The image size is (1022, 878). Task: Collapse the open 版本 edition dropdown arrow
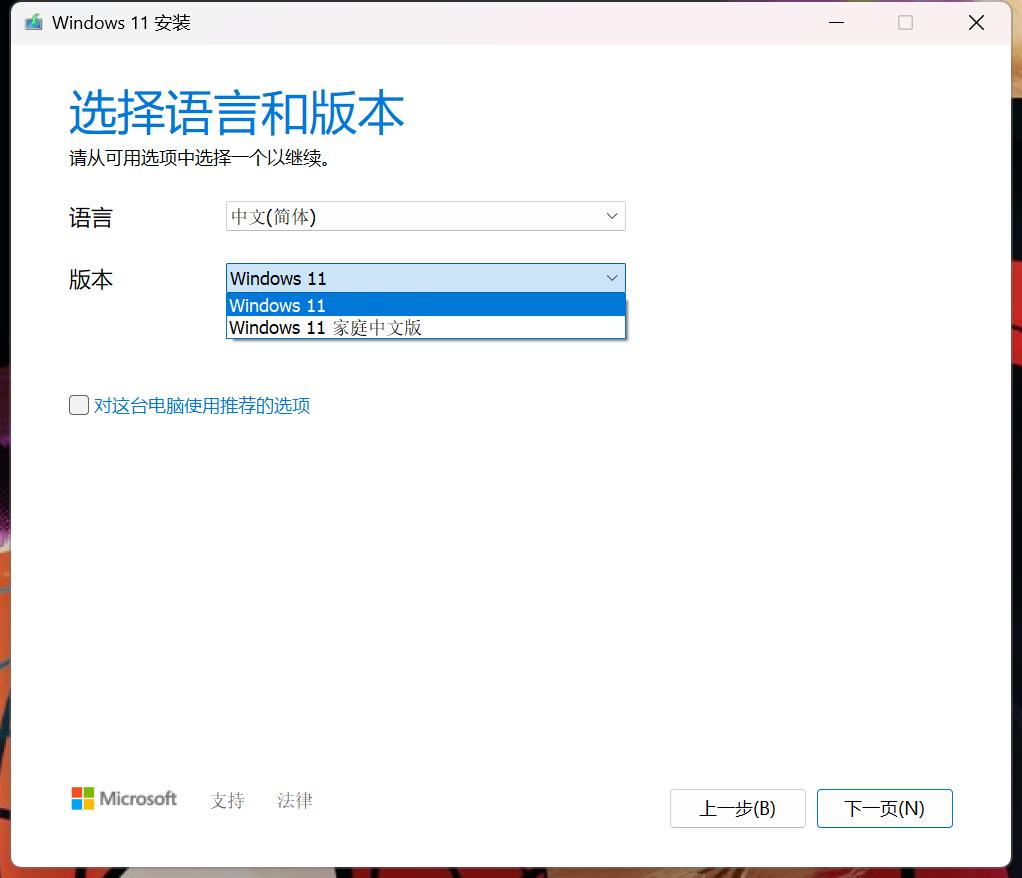tap(612, 278)
